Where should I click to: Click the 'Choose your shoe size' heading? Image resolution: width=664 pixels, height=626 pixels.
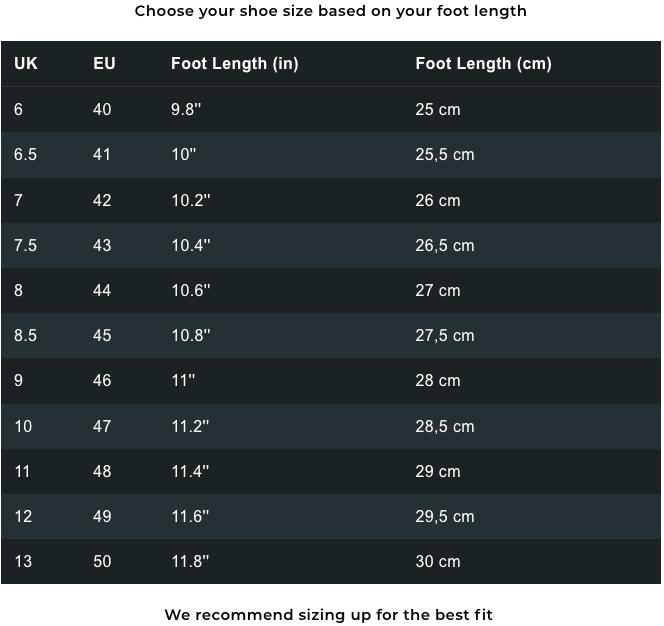331,11
